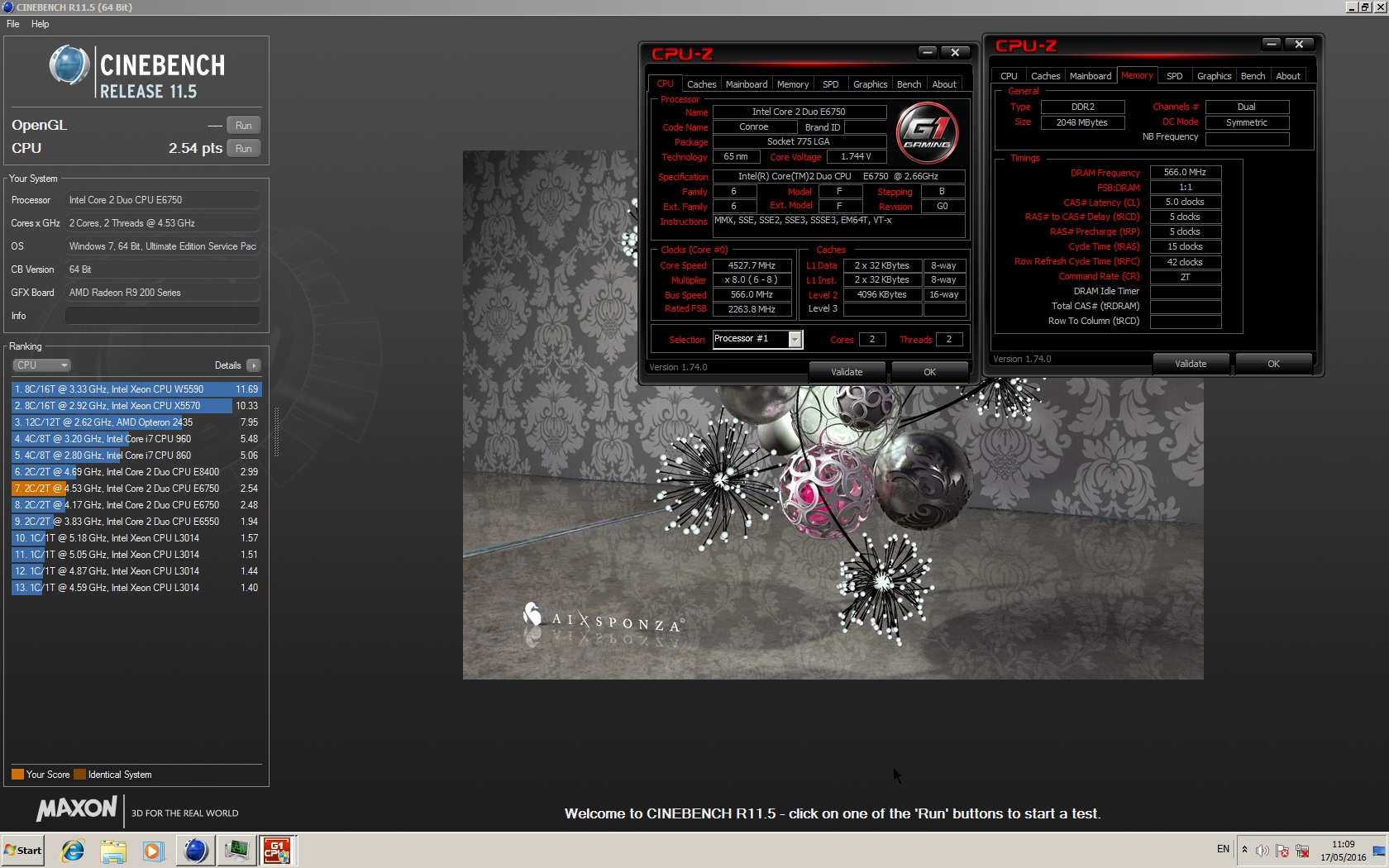Run the OpenGL benchmark test
Viewport: 1389px width, 868px height.
(x=243, y=126)
